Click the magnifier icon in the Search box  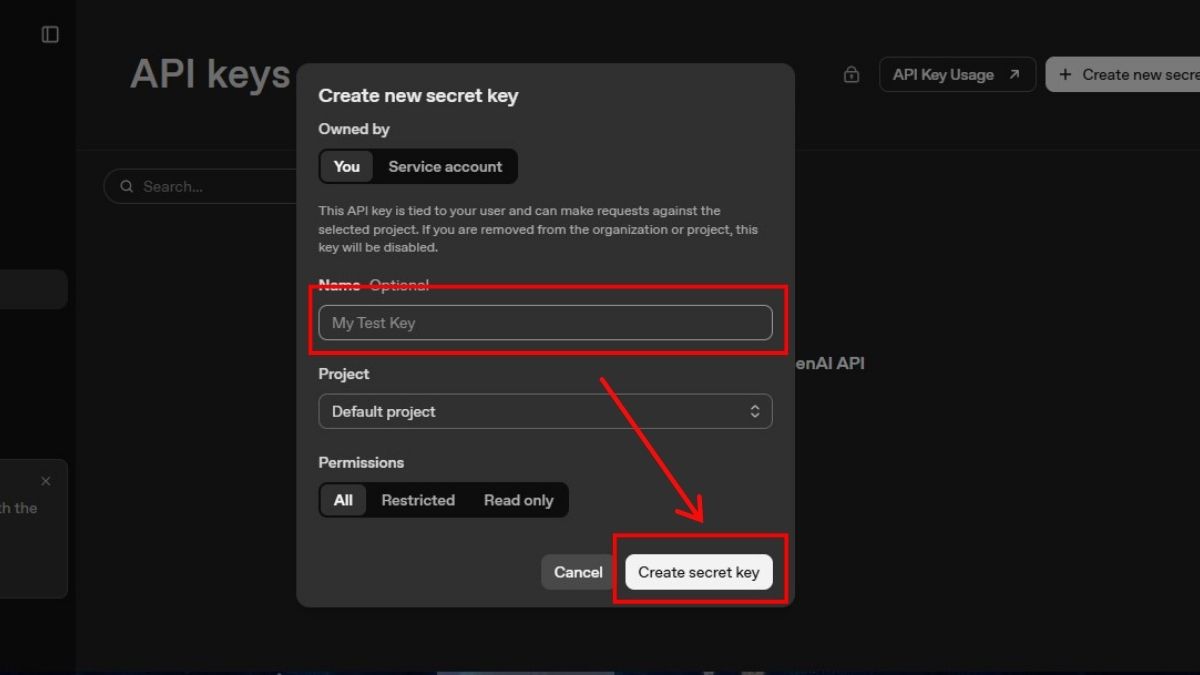127,187
